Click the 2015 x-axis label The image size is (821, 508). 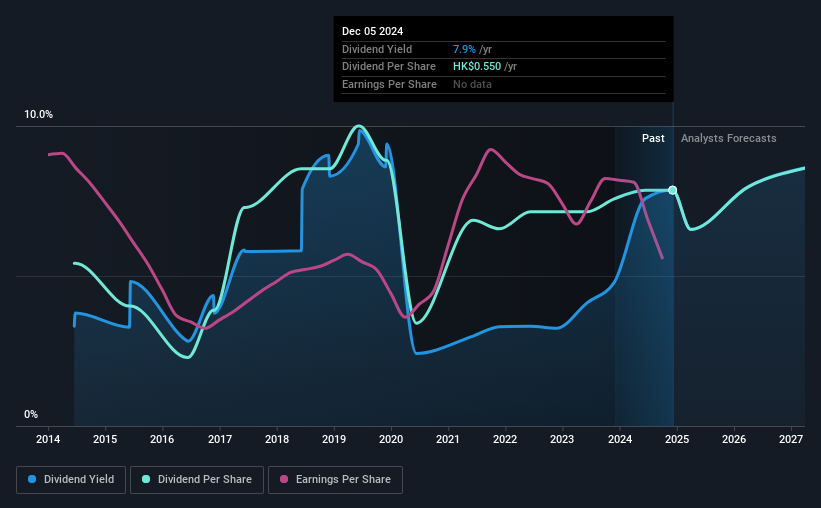click(x=105, y=439)
